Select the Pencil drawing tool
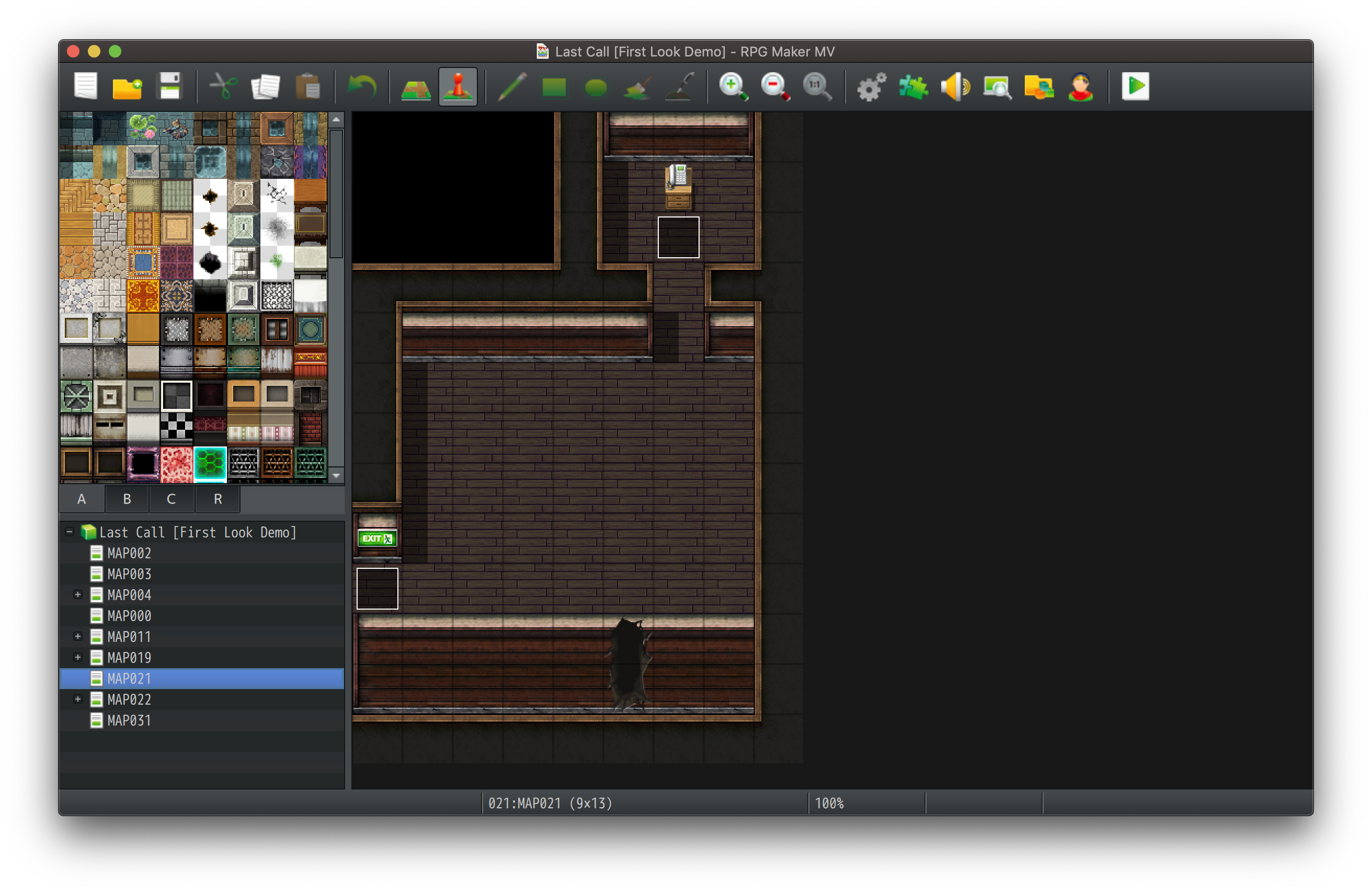This screenshot has height=893, width=1372. point(511,86)
